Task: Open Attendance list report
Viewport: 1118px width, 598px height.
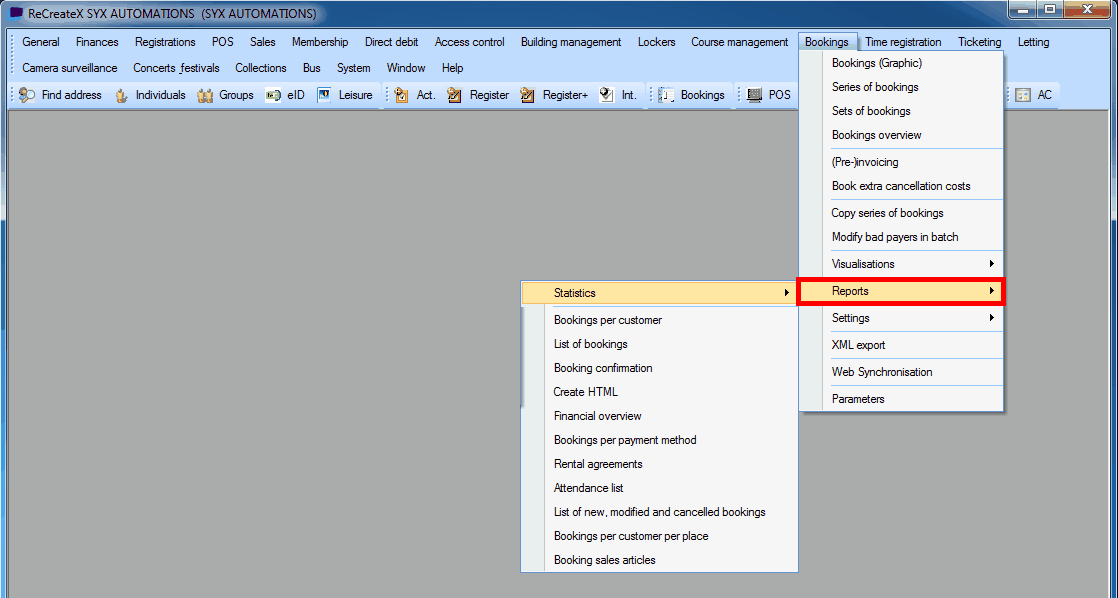Action: (x=588, y=488)
